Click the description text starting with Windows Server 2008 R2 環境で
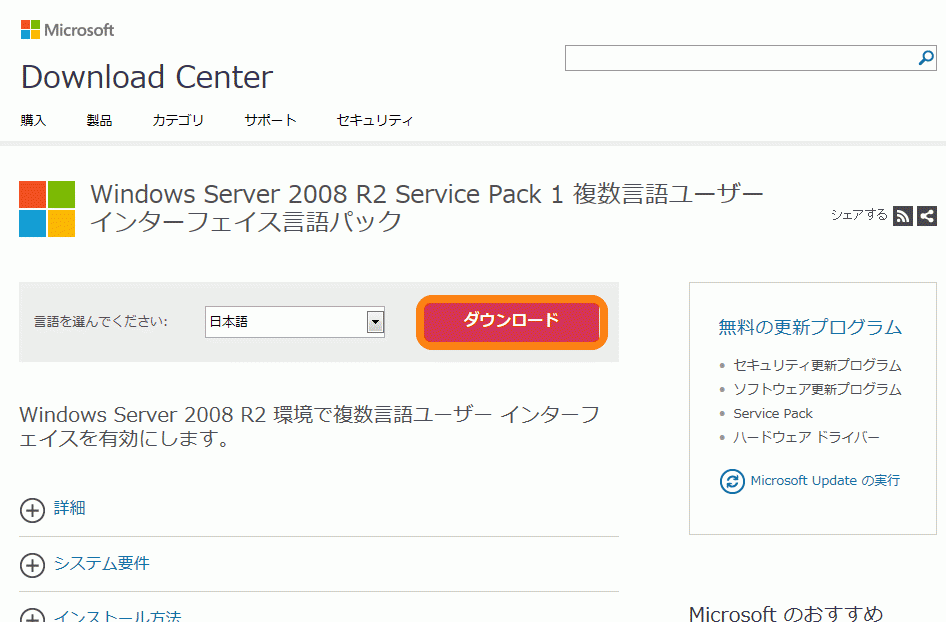 tap(310, 426)
